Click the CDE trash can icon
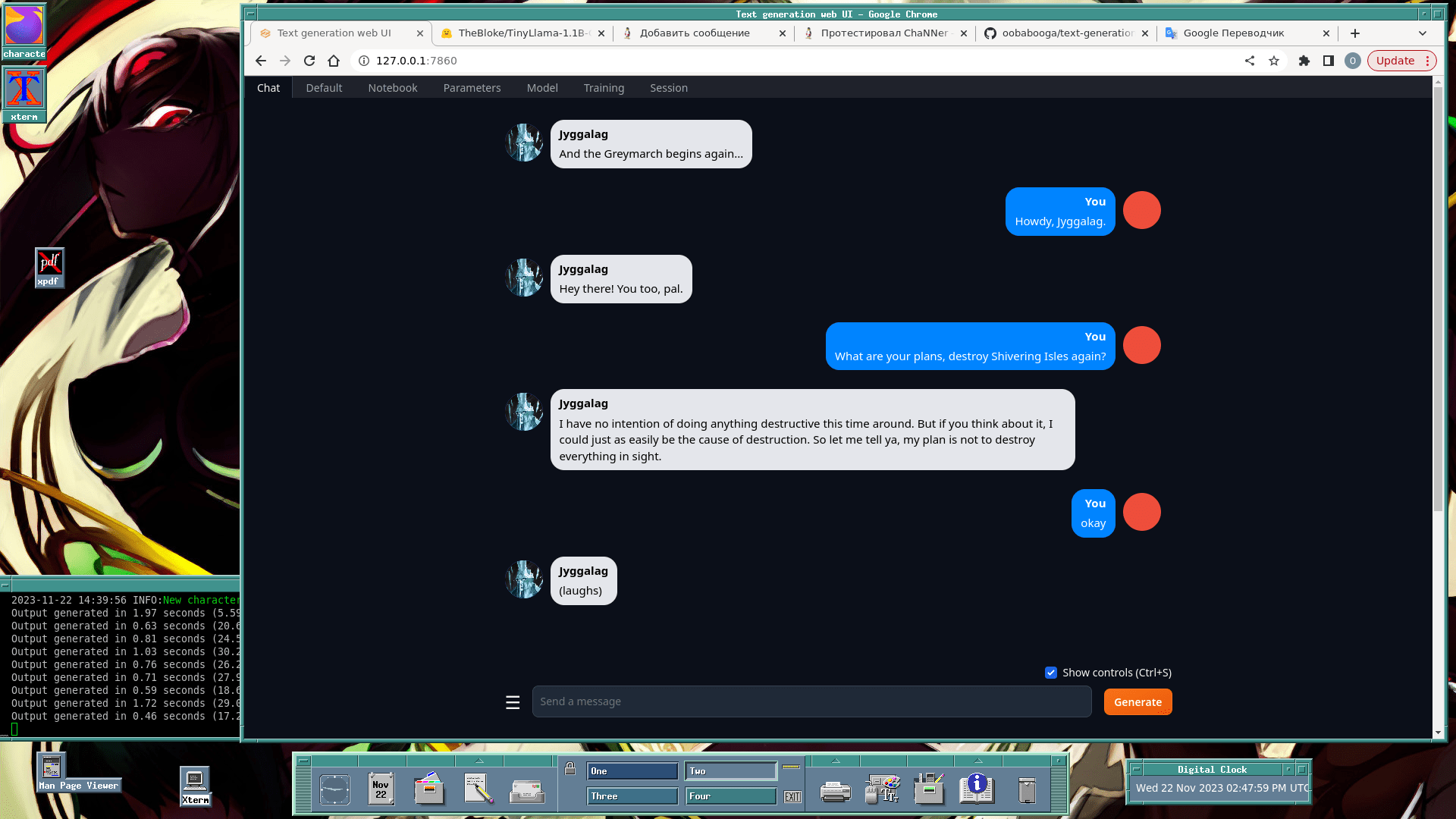1456x819 pixels. [1027, 790]
